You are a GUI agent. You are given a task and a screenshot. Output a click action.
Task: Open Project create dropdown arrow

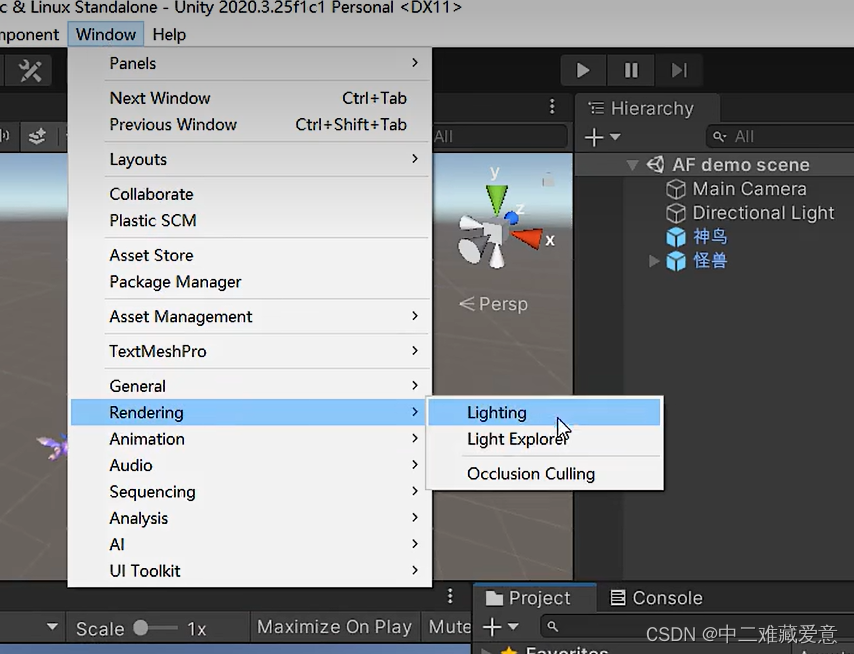pos(513,627)
